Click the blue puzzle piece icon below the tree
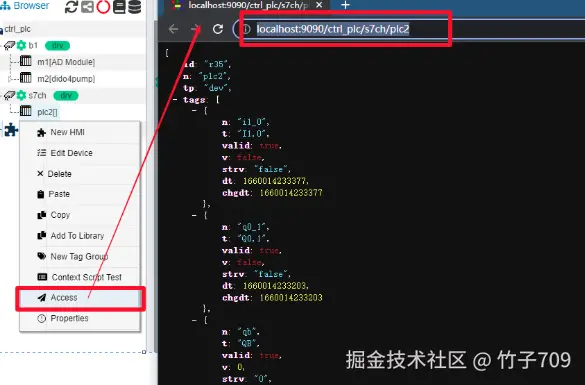 click(x=11, y=129)
